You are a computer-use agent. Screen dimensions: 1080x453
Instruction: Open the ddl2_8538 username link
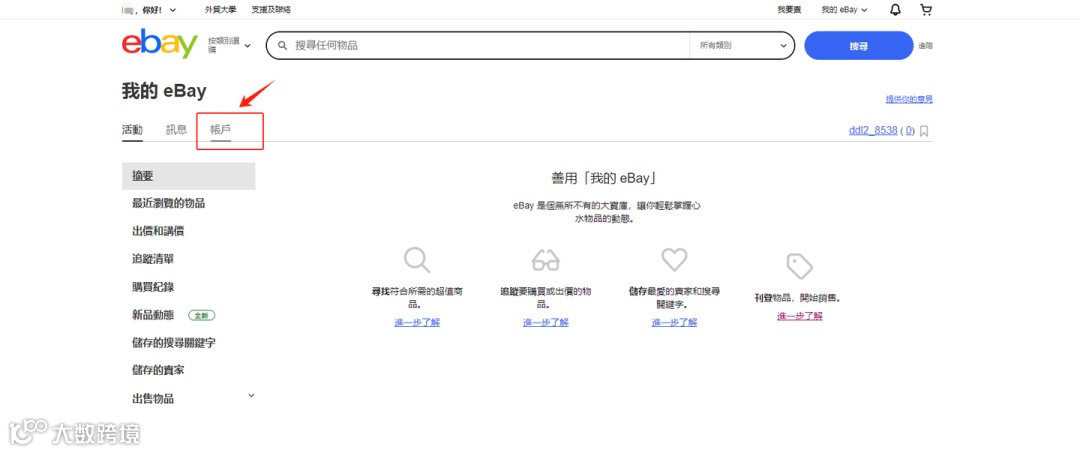click(873, 130)
